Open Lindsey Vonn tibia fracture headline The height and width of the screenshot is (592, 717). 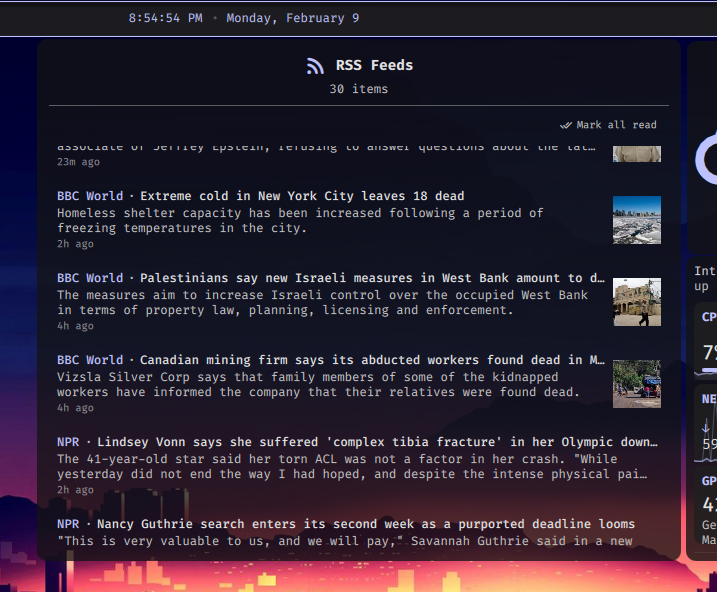[x=377, y=442]
